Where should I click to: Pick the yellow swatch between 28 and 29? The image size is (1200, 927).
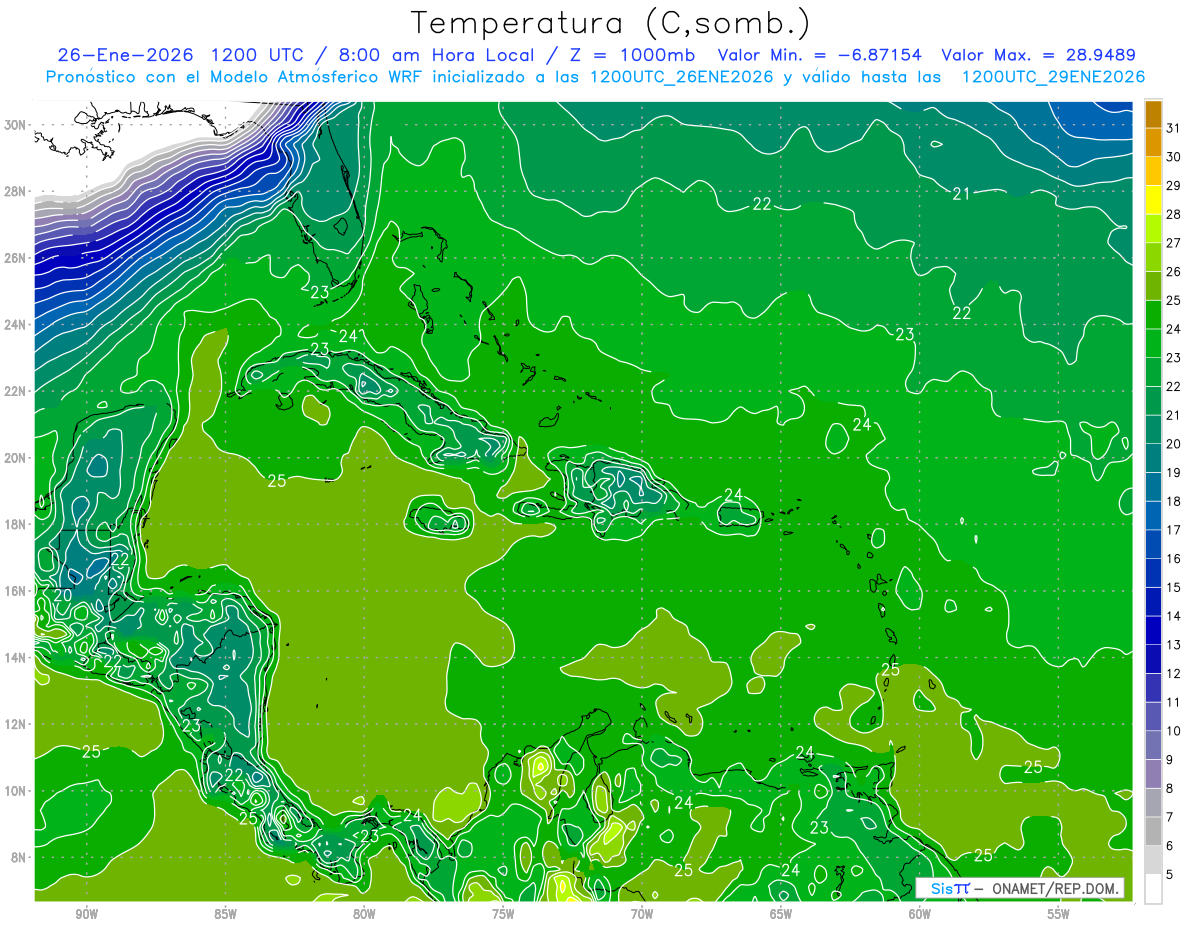click(1153, 200)
